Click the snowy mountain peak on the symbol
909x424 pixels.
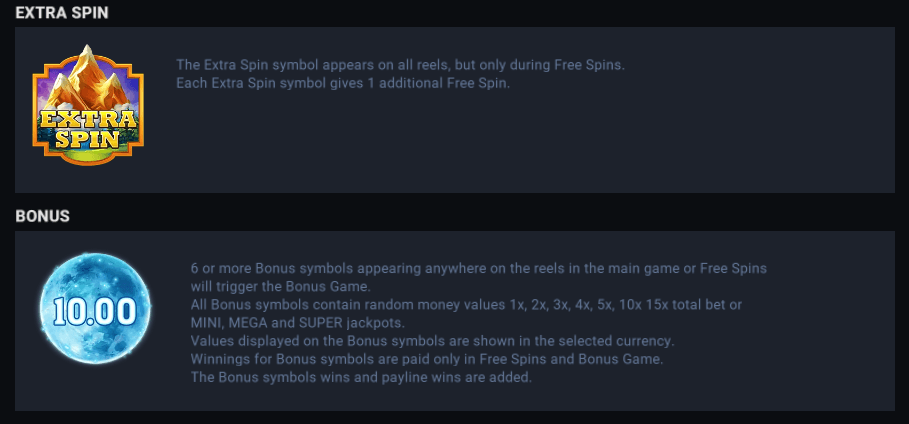pos(88,72)
